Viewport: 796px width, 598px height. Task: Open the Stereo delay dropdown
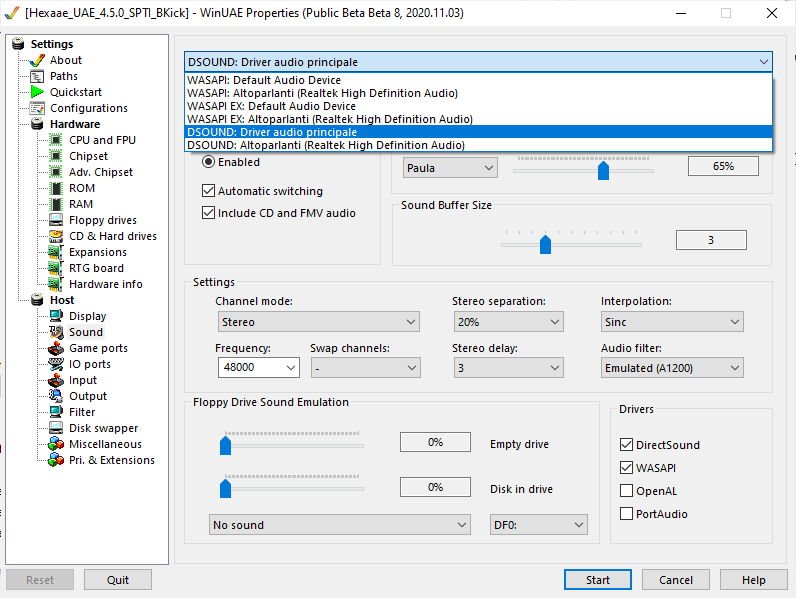coord(509,368)
